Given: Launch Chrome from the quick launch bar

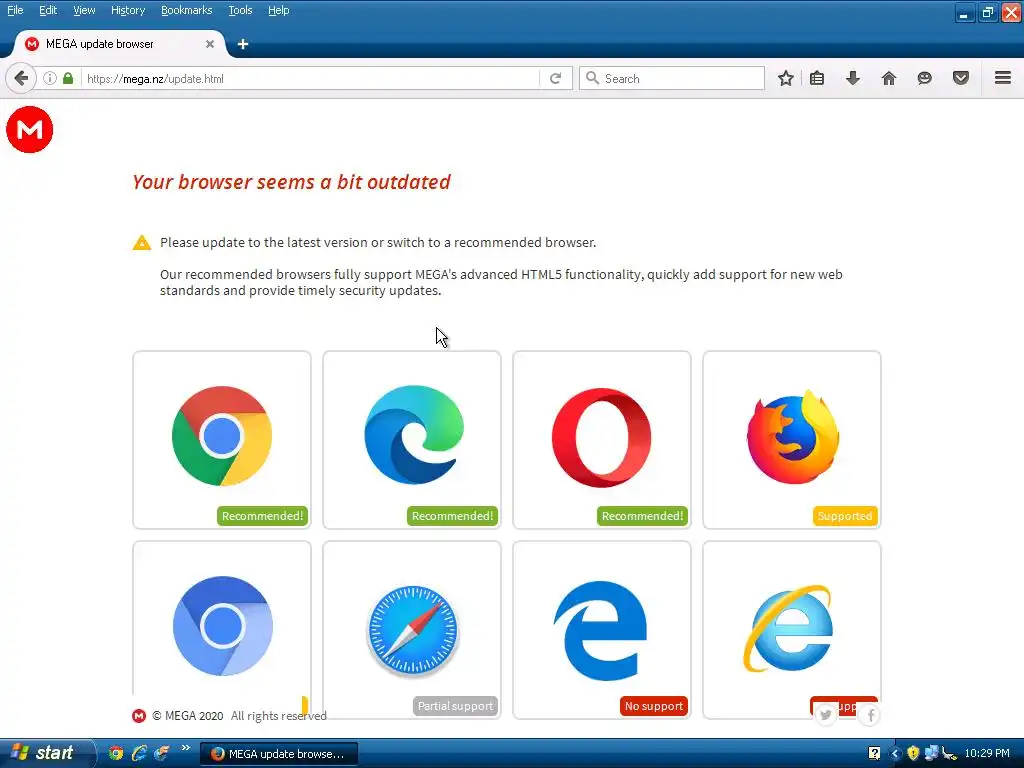Looking at the screenshot, I should pos(116,753).
